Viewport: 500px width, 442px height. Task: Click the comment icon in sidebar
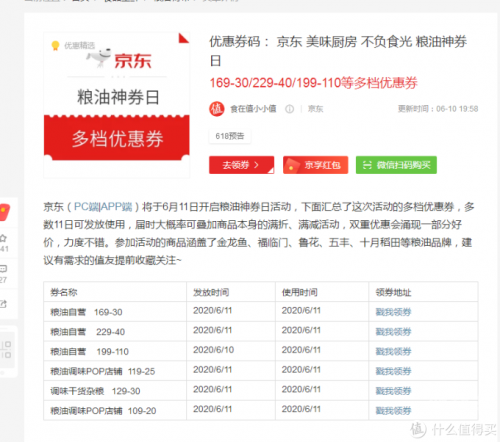point(3,269)
